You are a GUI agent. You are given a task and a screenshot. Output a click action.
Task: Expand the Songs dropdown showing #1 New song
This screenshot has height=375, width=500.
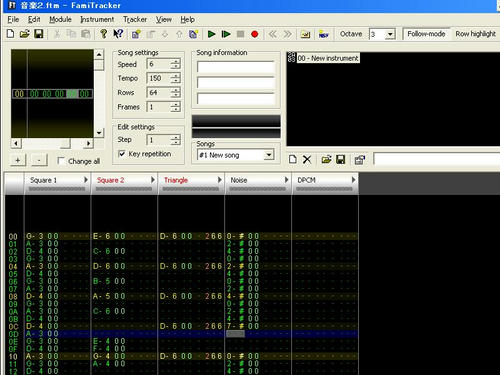click(269, 155)
